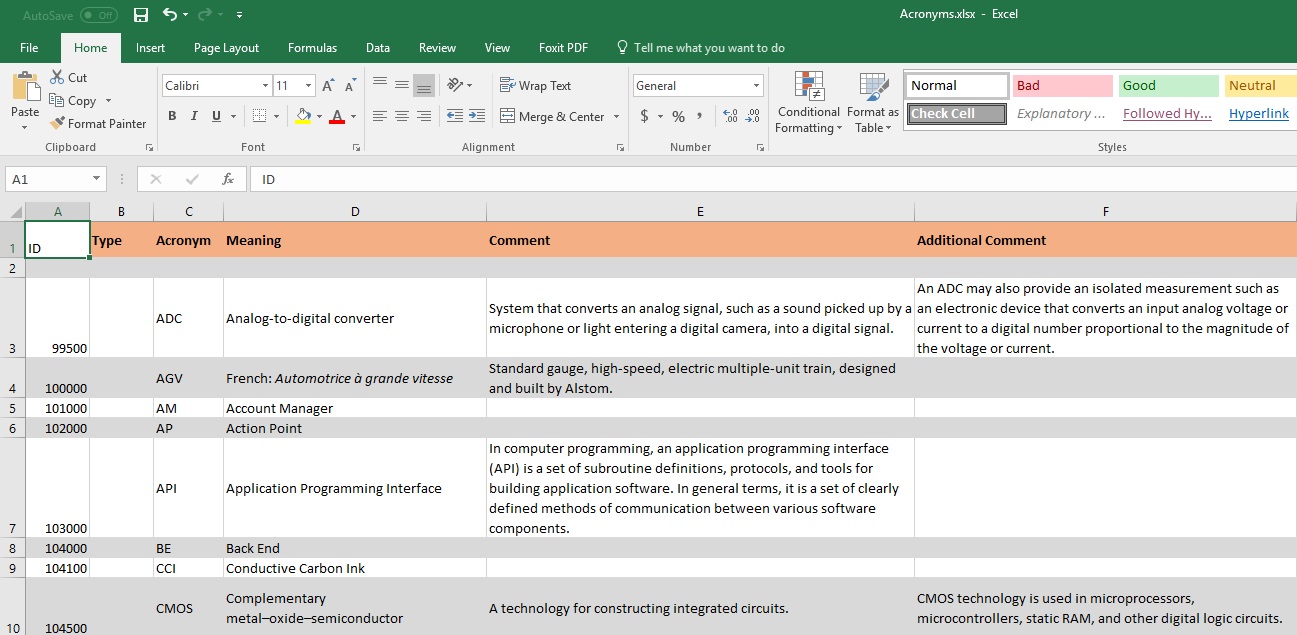Decrease Decimal places
1297x635 pixels.
tap(752, 117)
